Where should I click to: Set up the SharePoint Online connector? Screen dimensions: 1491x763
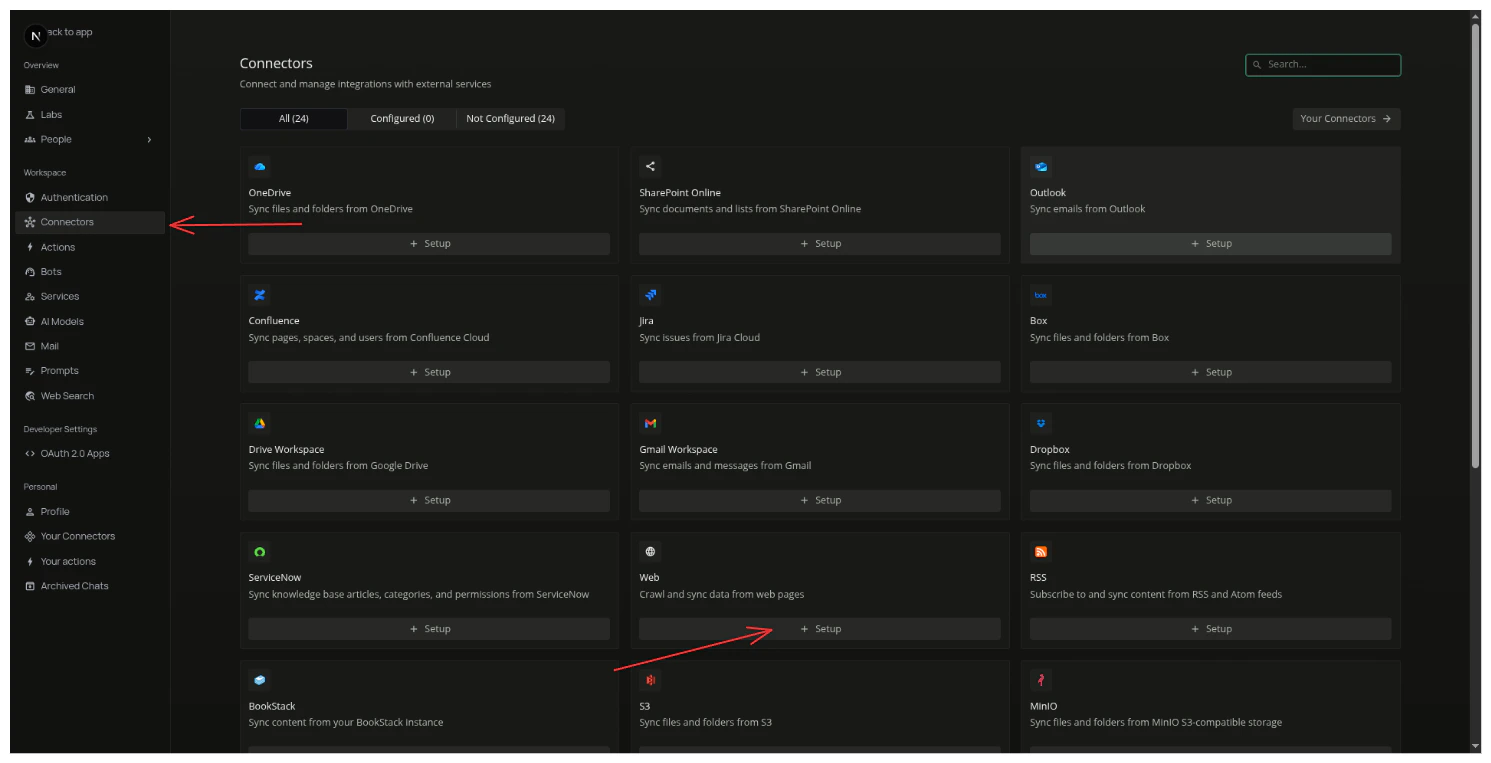[x=820, y=244]
